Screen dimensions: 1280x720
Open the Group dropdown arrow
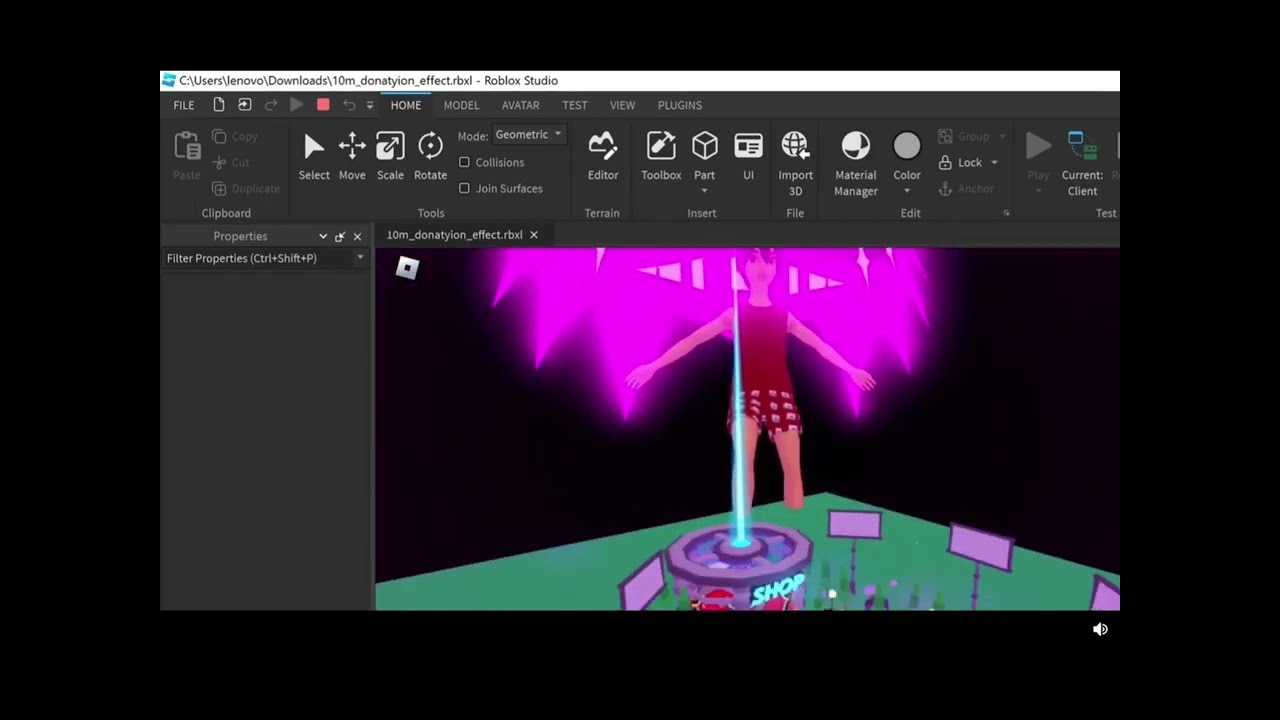[x=1001, y=136]
